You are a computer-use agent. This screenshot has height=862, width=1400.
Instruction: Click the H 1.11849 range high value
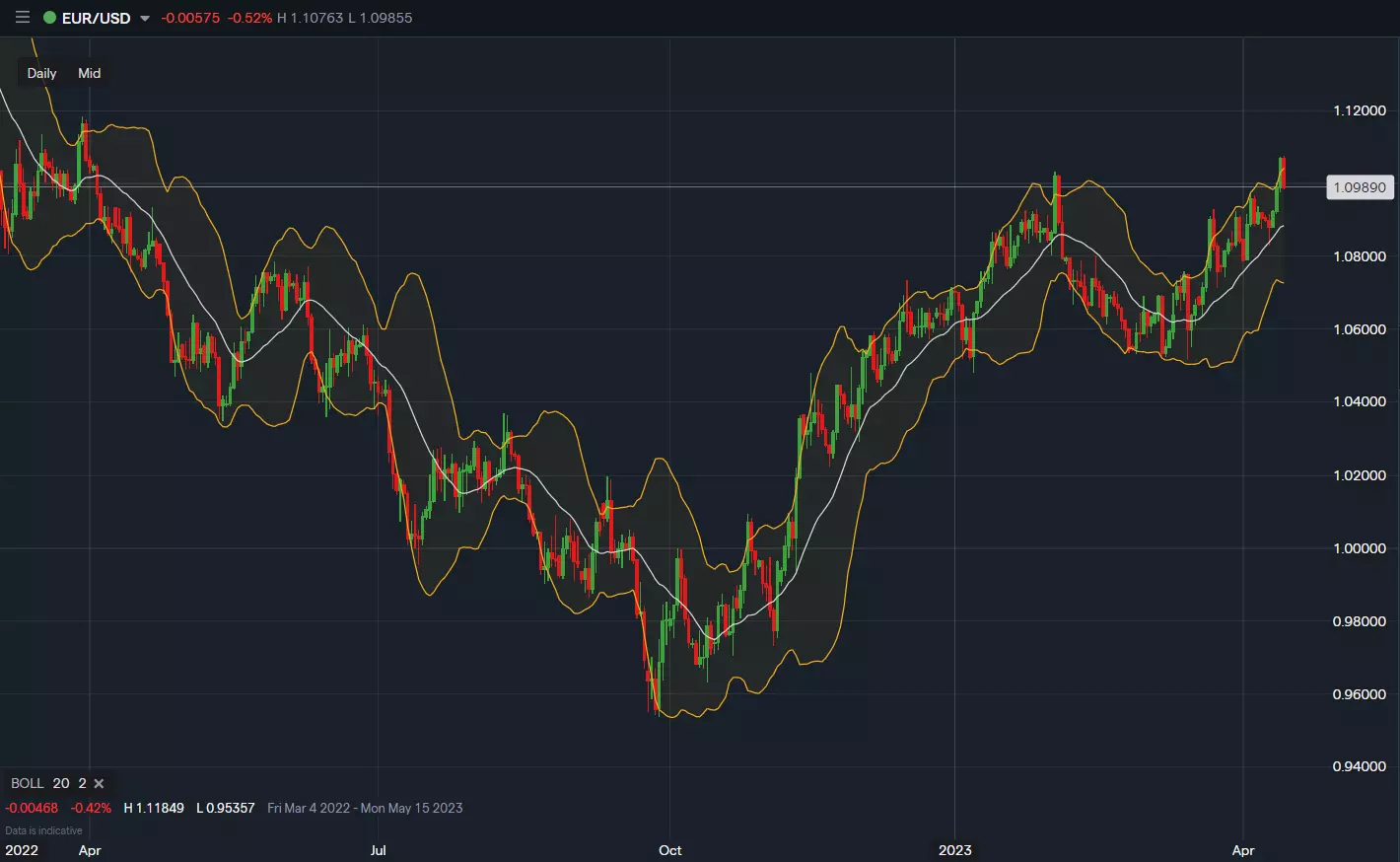154,808
